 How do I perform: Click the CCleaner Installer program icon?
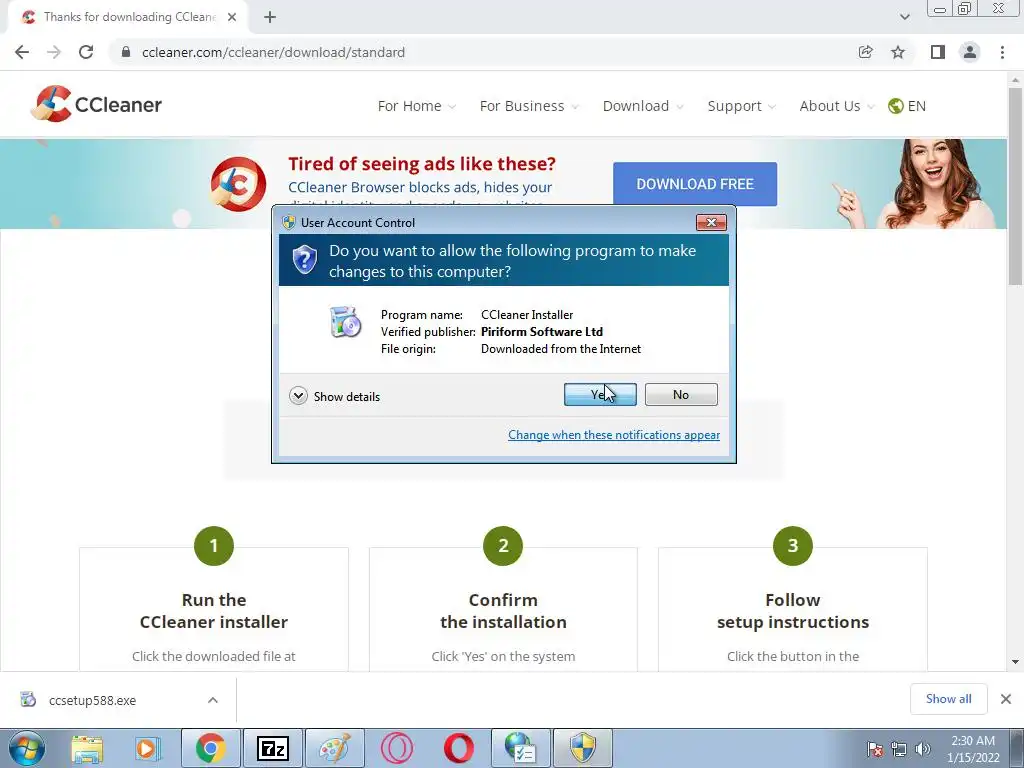coord(345,321)
